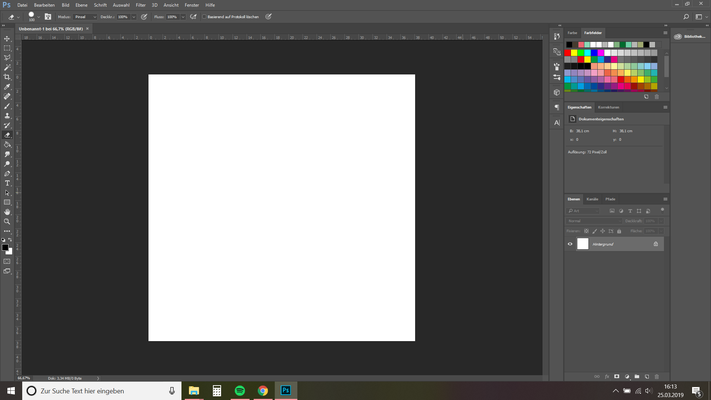Select the Dodge tool
The width and height of the screenshot is (711, 400).
(x=7, y=164)
